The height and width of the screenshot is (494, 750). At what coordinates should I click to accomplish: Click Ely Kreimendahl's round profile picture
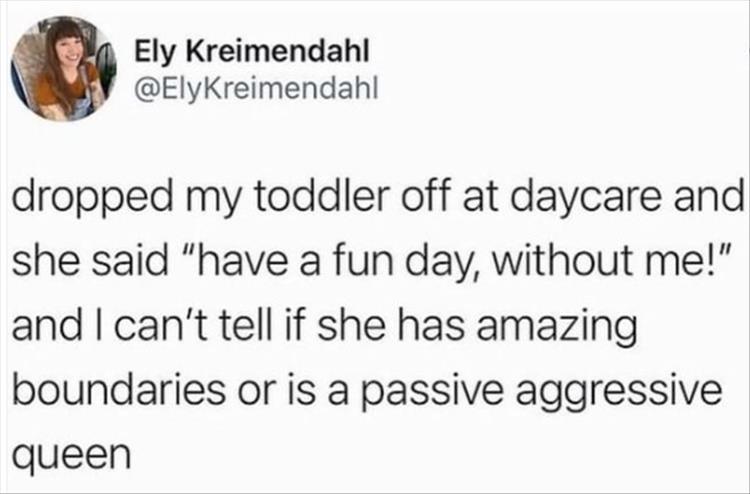coord(64,69)
